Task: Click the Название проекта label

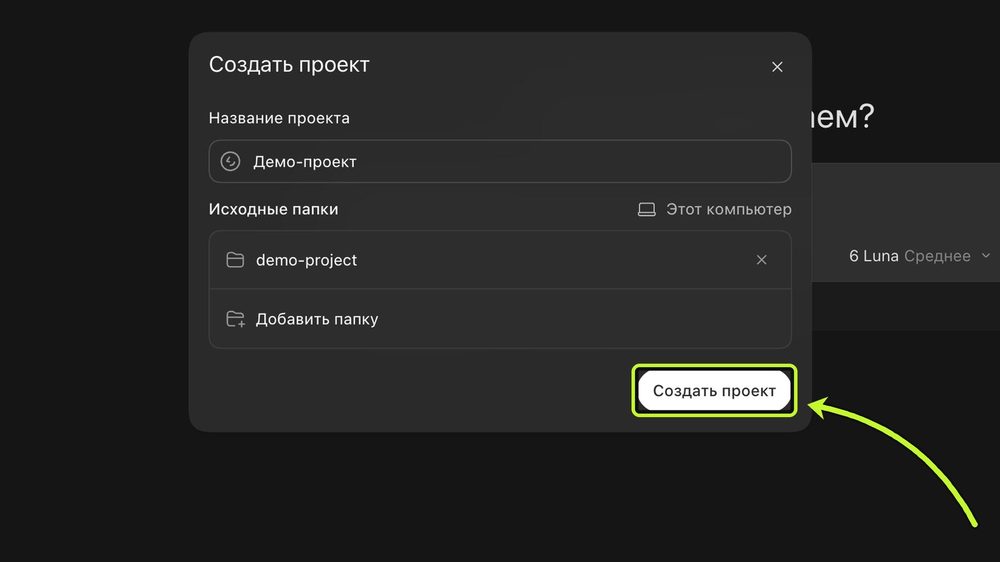Action: click(279, 118)
